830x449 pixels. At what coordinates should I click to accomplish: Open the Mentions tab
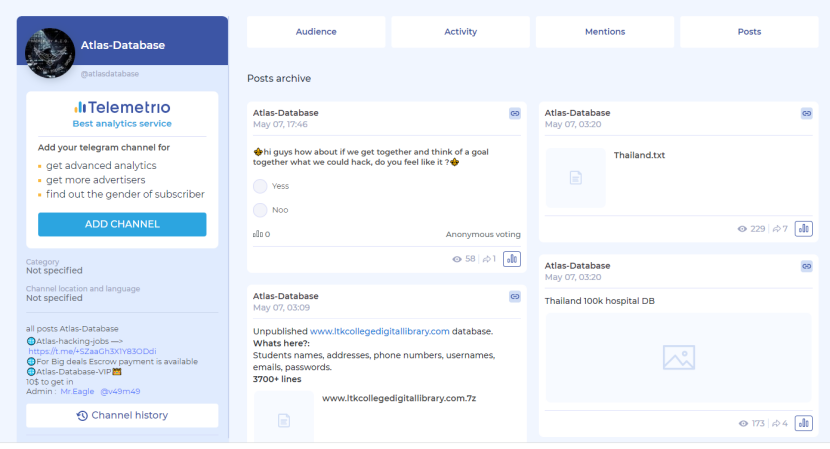click(605, 32)
